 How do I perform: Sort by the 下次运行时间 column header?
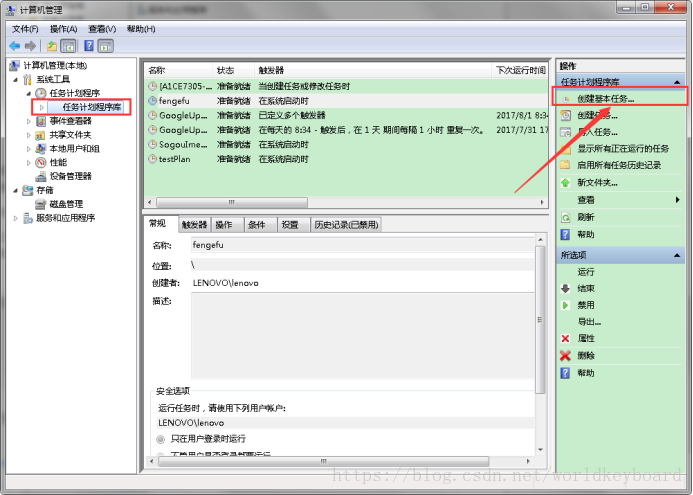tap(520, 70)
